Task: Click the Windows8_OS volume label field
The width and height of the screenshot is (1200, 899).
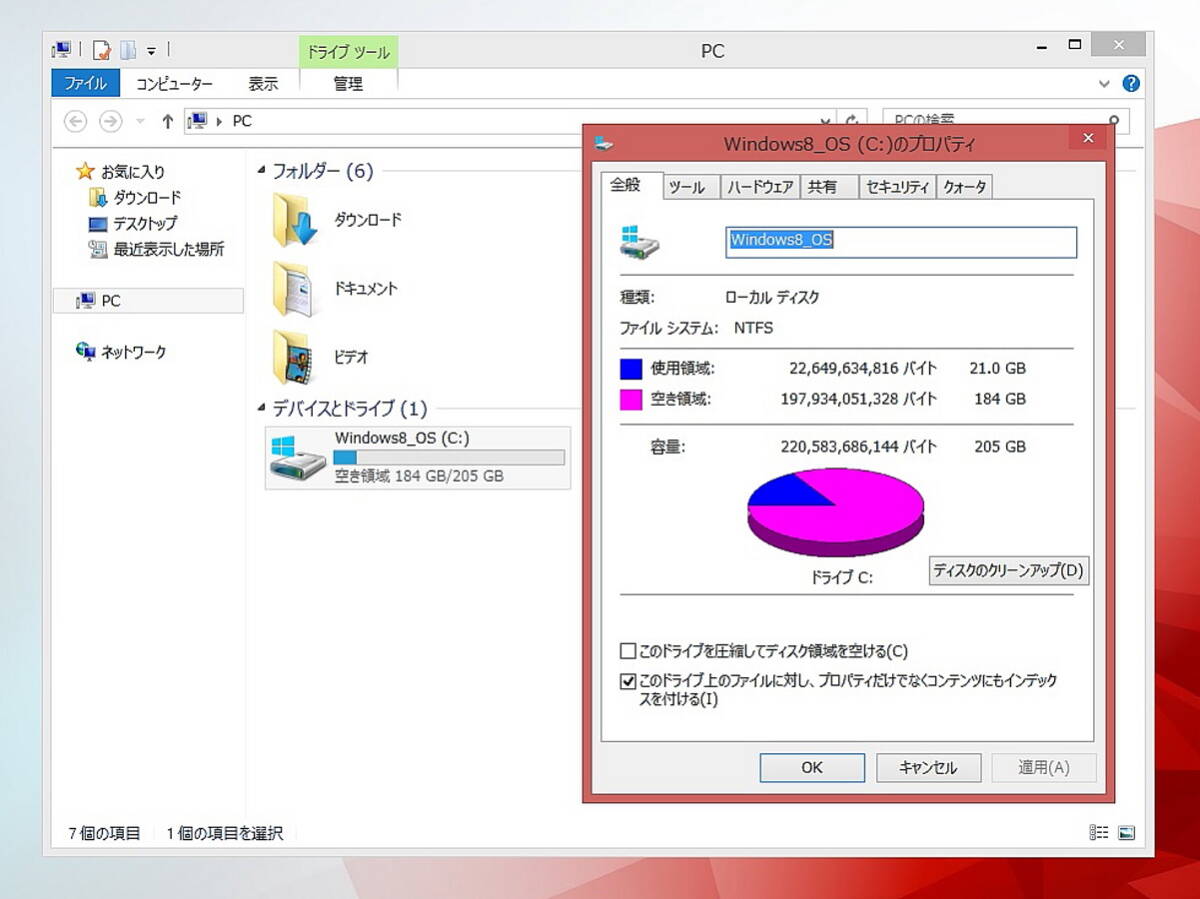Action: point(901,241)
